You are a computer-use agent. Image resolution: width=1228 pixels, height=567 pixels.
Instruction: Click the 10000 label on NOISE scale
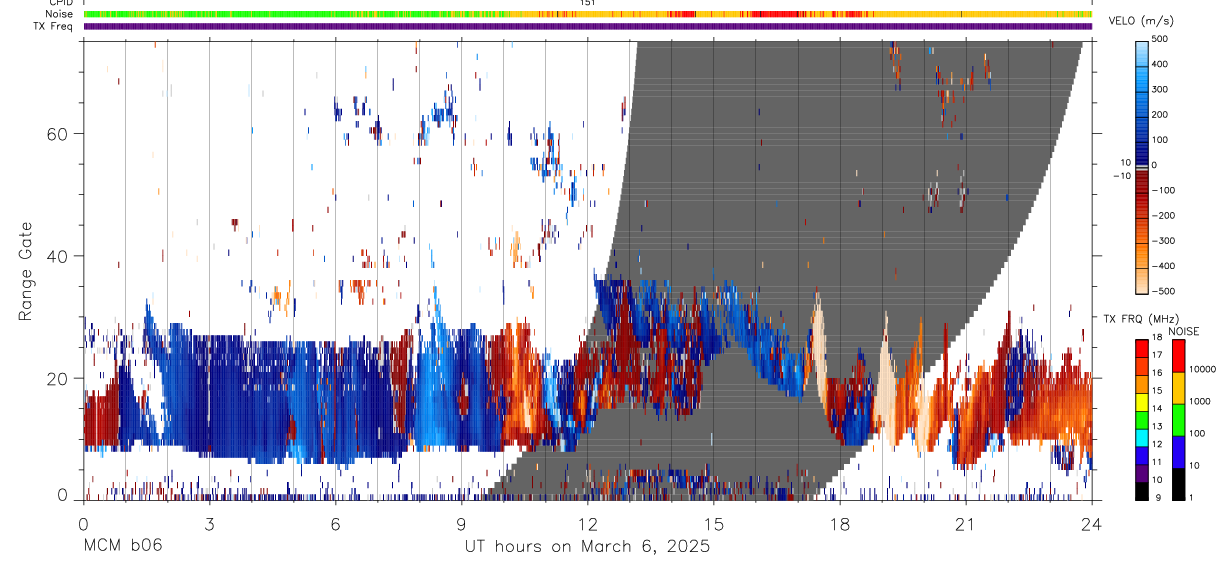pyautogui.click(x=1202, y=369)
